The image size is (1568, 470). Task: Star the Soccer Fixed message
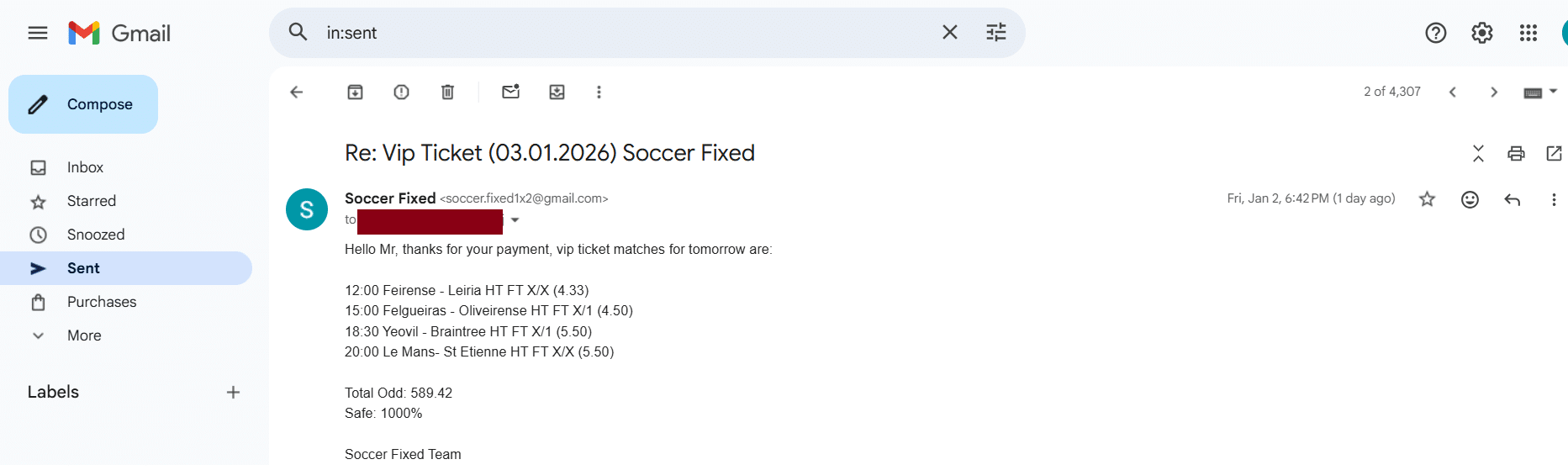(x=1427, y=199)
